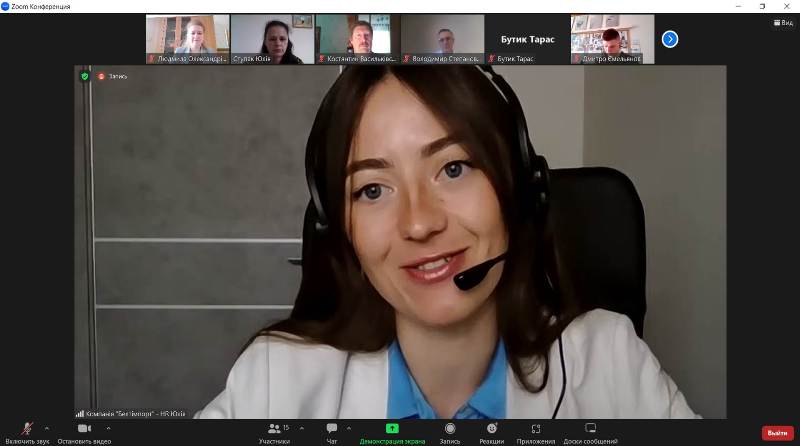Open Доски сообщений whiteboards
This screenshot has width=800, height=446.
point(590,433)
